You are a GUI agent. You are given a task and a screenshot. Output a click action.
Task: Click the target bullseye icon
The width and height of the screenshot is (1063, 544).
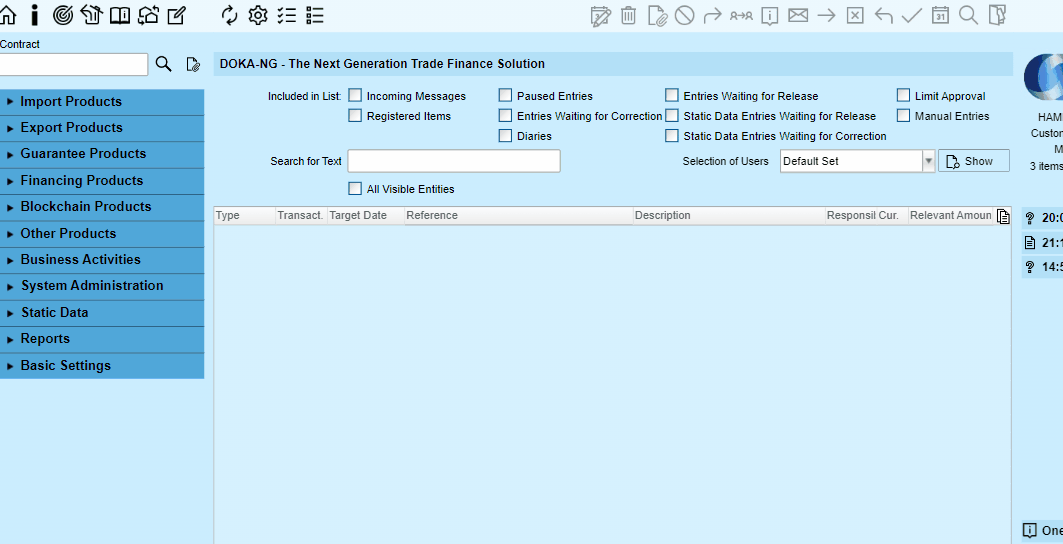(62, 15)
